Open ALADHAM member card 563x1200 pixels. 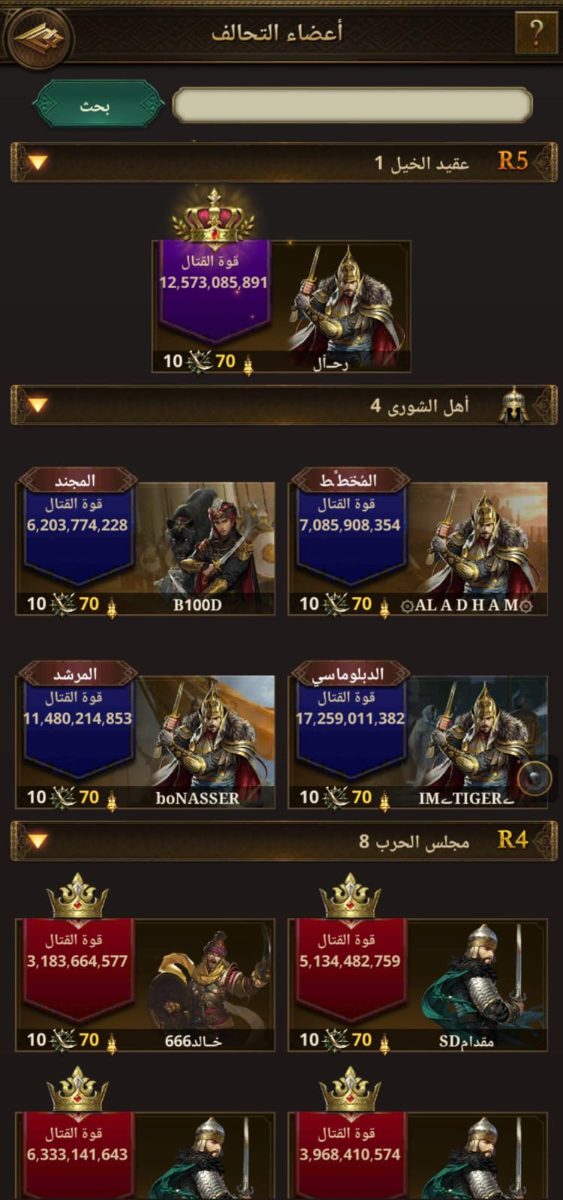coord(418,545)
